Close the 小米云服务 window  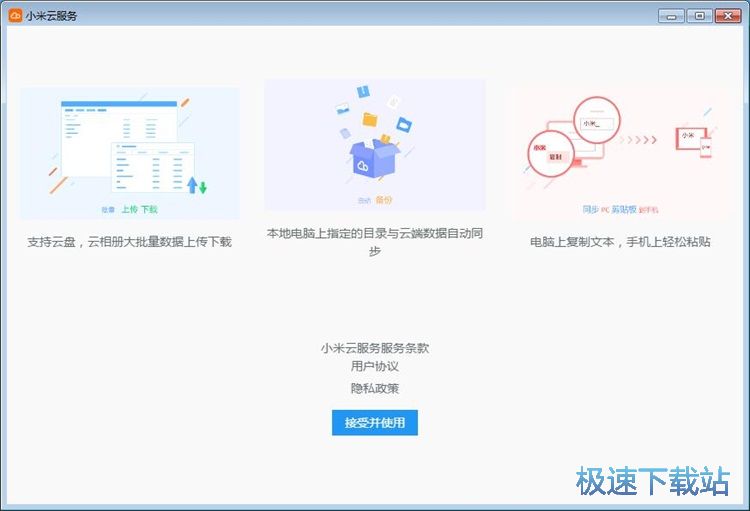[x=728, y=16]
